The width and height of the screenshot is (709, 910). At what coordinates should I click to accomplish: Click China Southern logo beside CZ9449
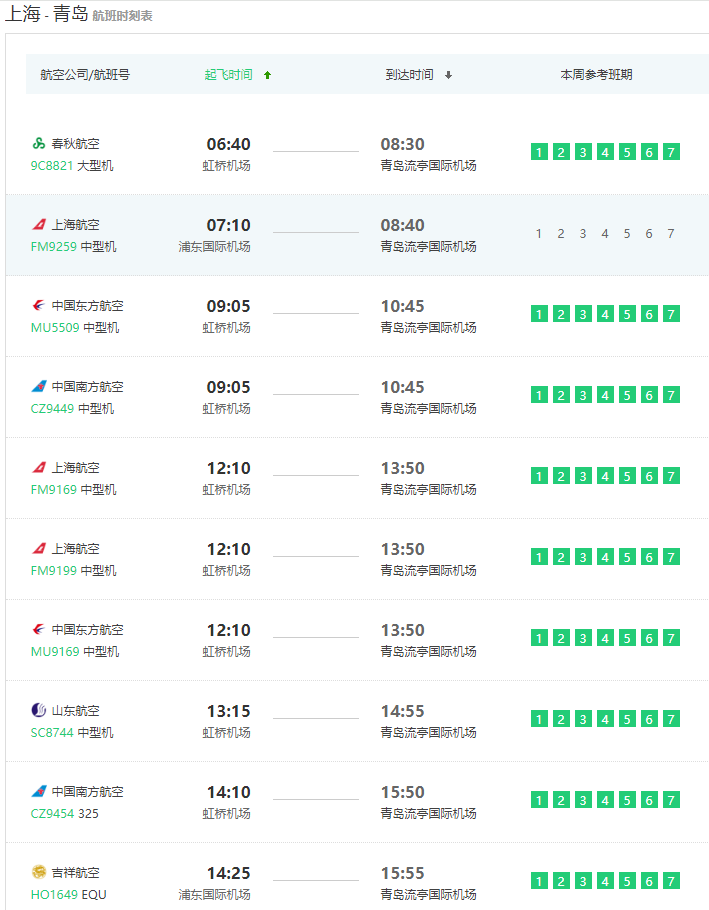click(39, 387)
